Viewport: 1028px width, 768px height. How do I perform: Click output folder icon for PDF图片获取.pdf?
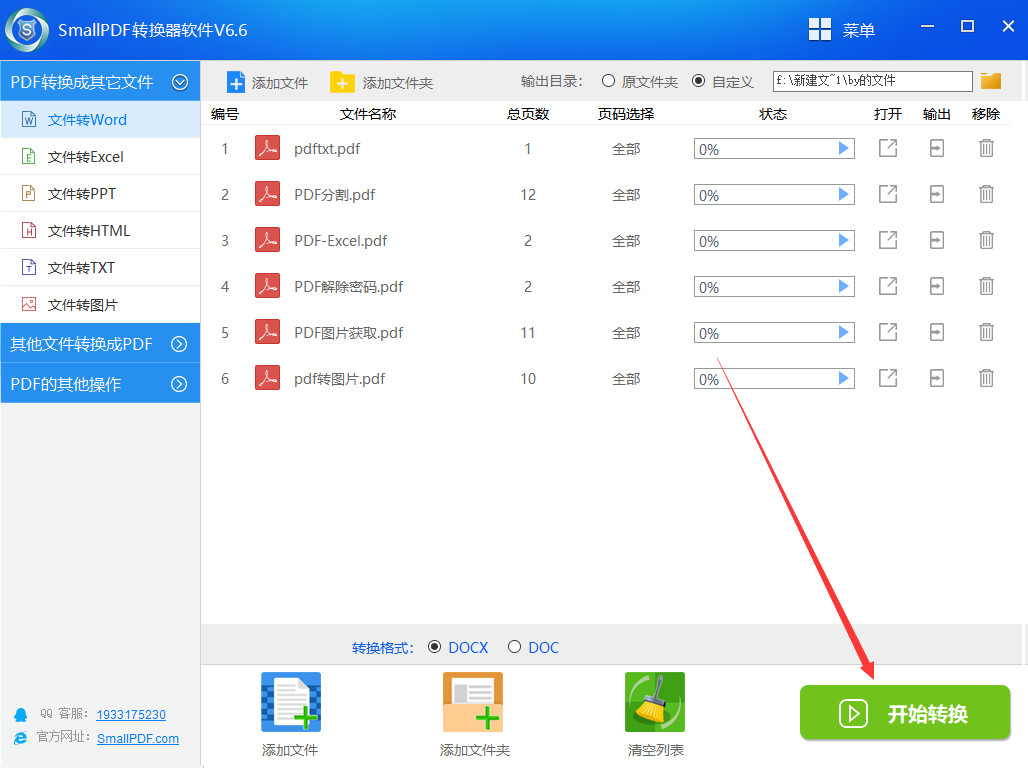[937, 332]
